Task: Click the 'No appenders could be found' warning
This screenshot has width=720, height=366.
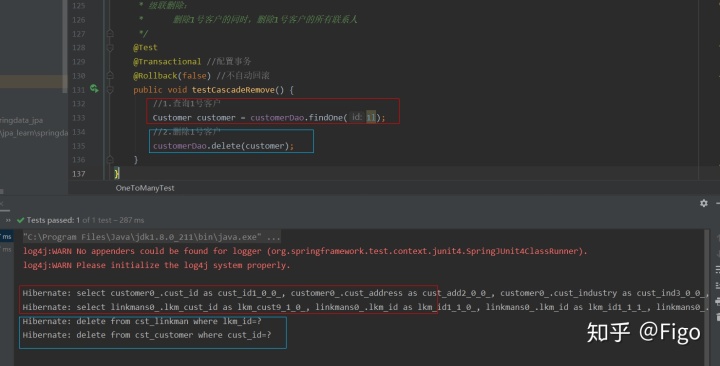Action: (x=305, y=251)
